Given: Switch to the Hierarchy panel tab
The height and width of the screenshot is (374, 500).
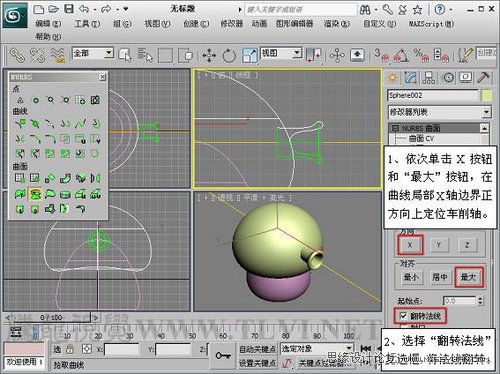Looking at the screenshot, I should click(x=429, y=78).
